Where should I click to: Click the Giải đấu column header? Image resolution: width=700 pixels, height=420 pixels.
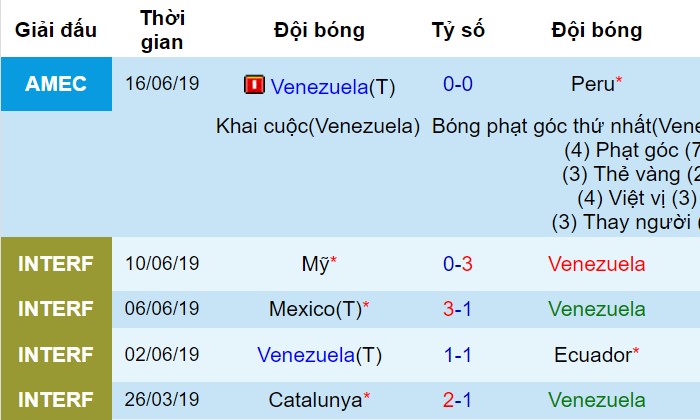pos(56,30)
